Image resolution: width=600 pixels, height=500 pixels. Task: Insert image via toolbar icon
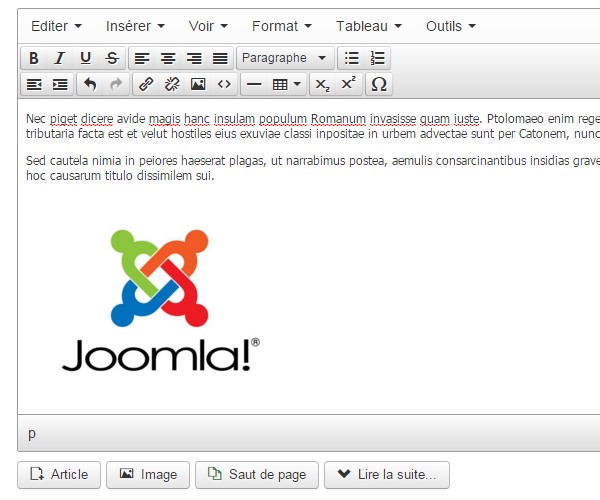point(198,84)
